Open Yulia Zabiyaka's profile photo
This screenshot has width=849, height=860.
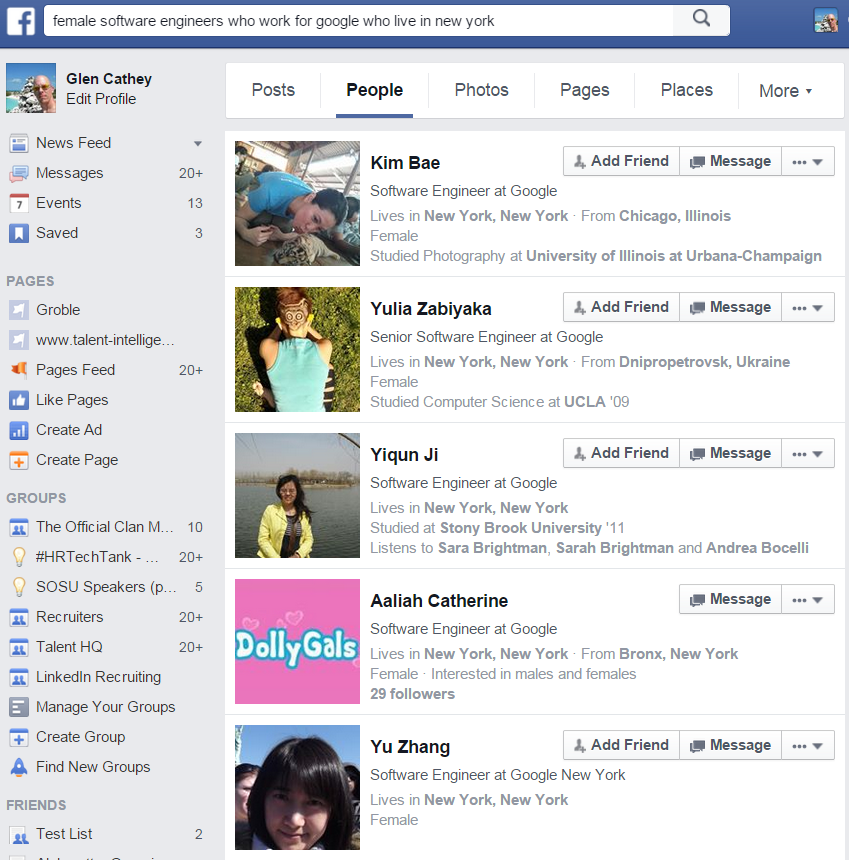point(297,349)
